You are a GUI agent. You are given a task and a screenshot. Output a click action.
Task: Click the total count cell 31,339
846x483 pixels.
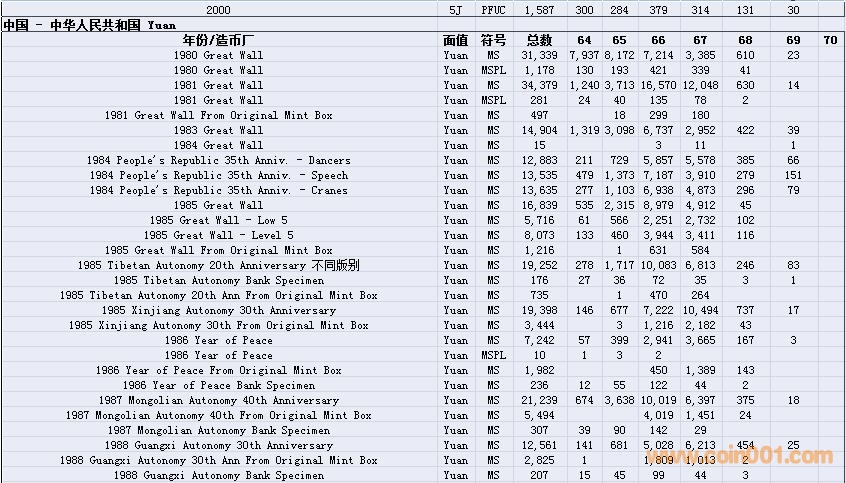(x=539, y=55)
